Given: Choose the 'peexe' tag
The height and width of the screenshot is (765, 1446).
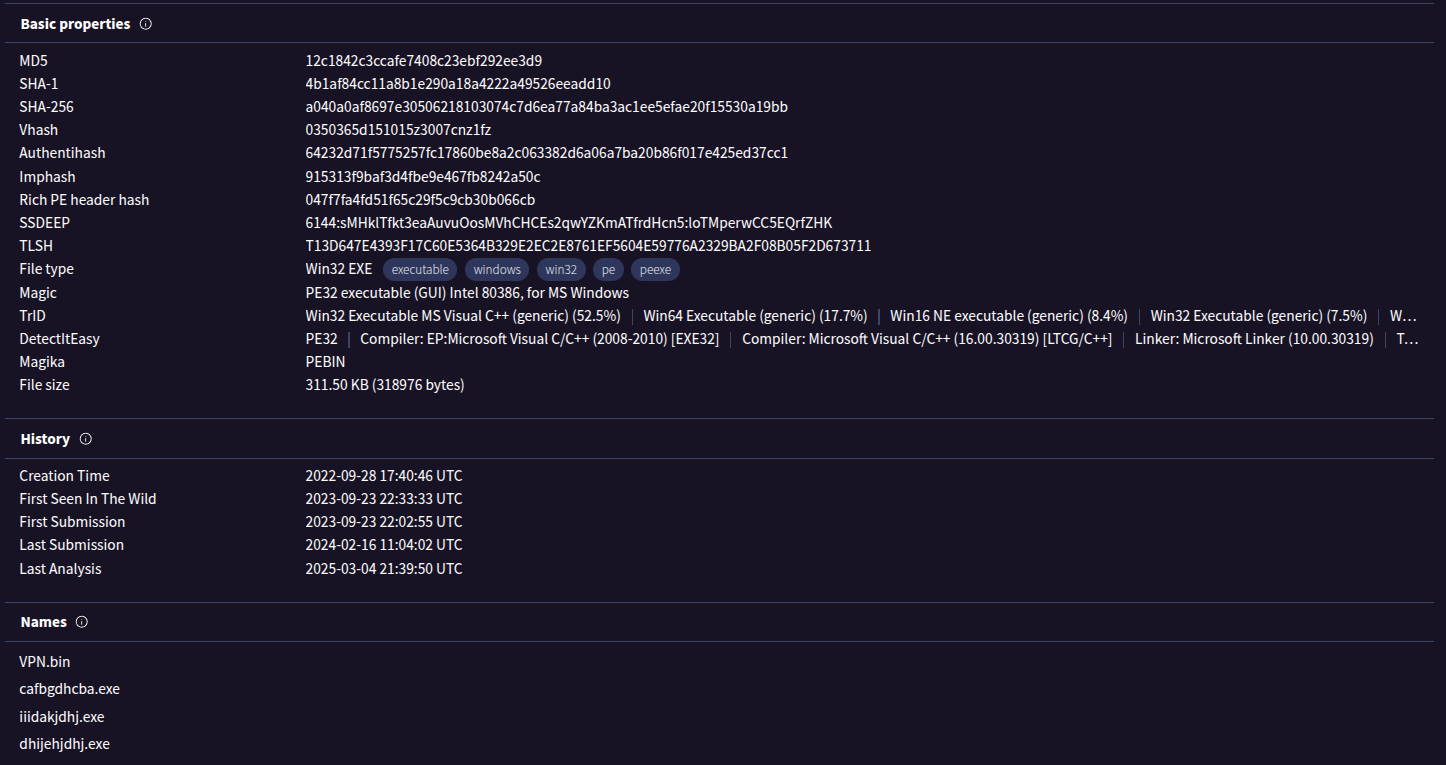Looking at the screenshot, I should 655,270.
